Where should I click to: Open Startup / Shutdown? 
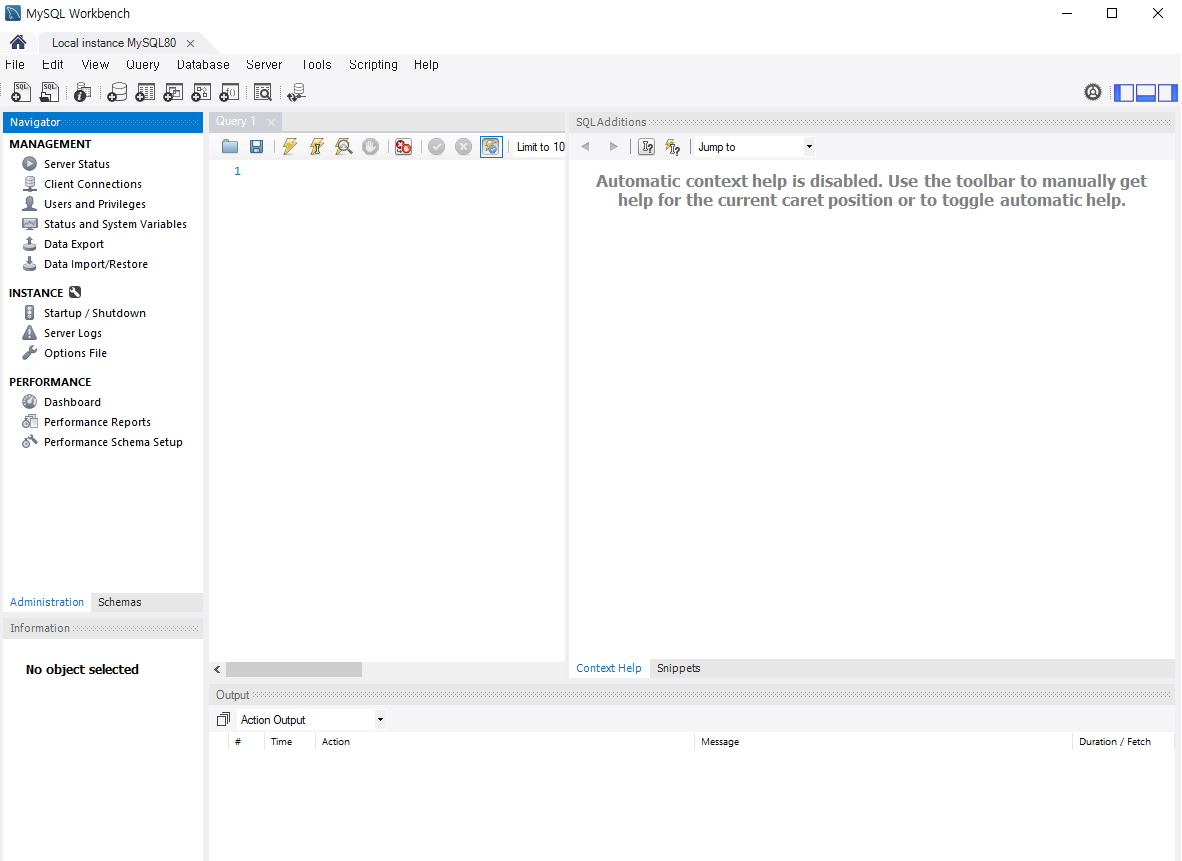click(x=95, y=313)
